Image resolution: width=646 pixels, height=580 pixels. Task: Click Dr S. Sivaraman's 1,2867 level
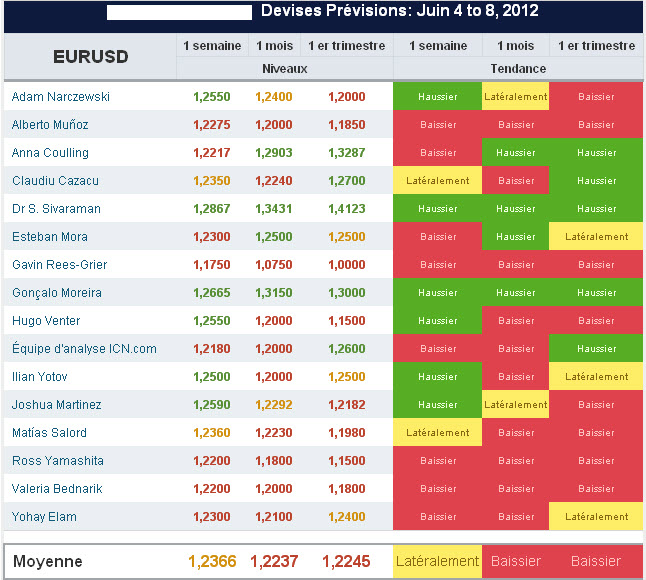coord(212,209)
